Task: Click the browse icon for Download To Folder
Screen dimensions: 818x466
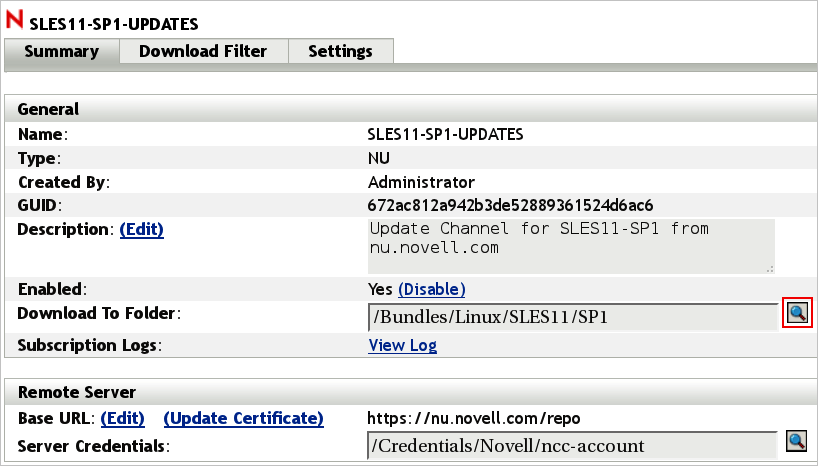Action: pyautogui.click(x=796, y=314)
